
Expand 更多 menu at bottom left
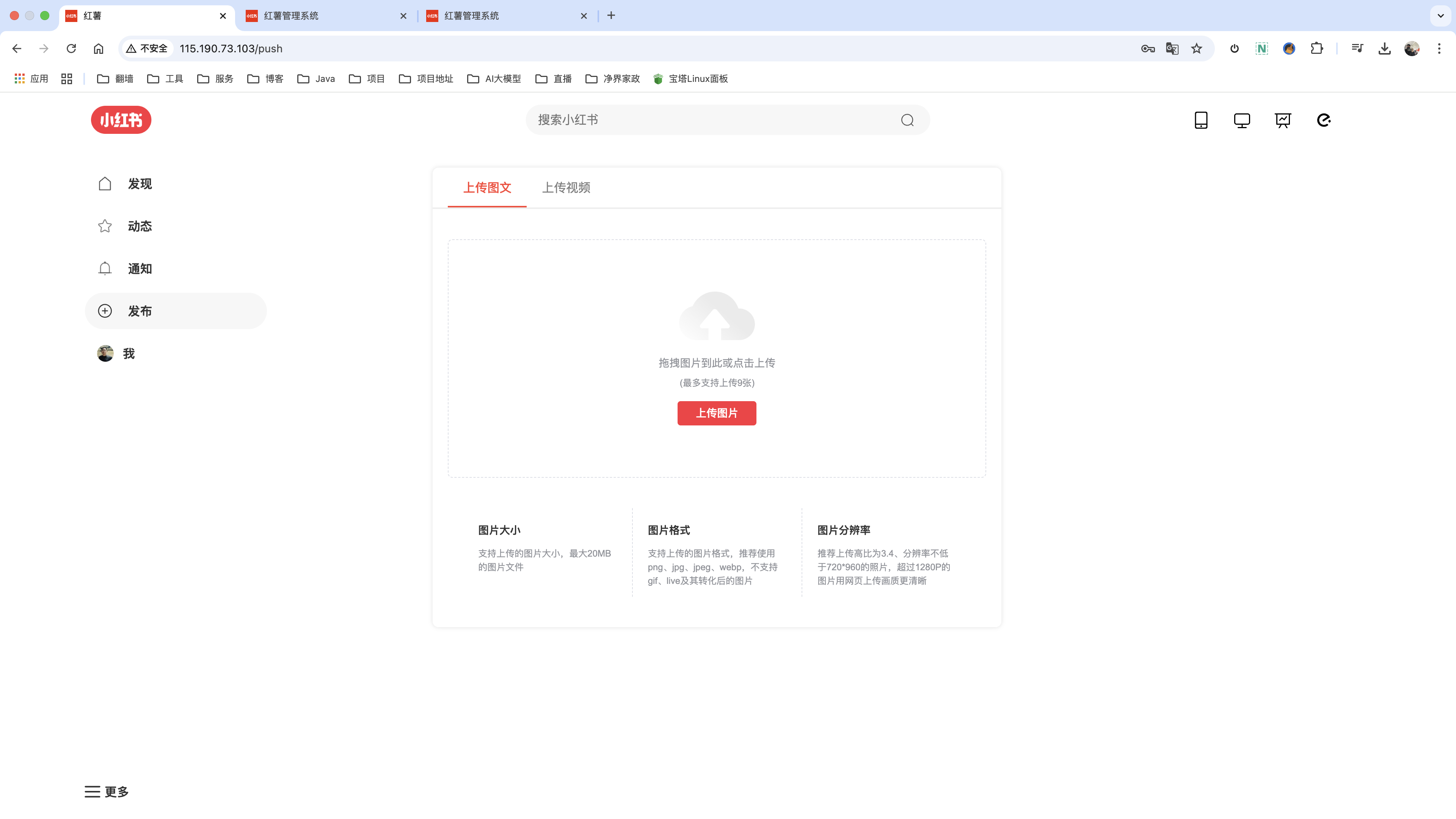click(x=106, y=791)
